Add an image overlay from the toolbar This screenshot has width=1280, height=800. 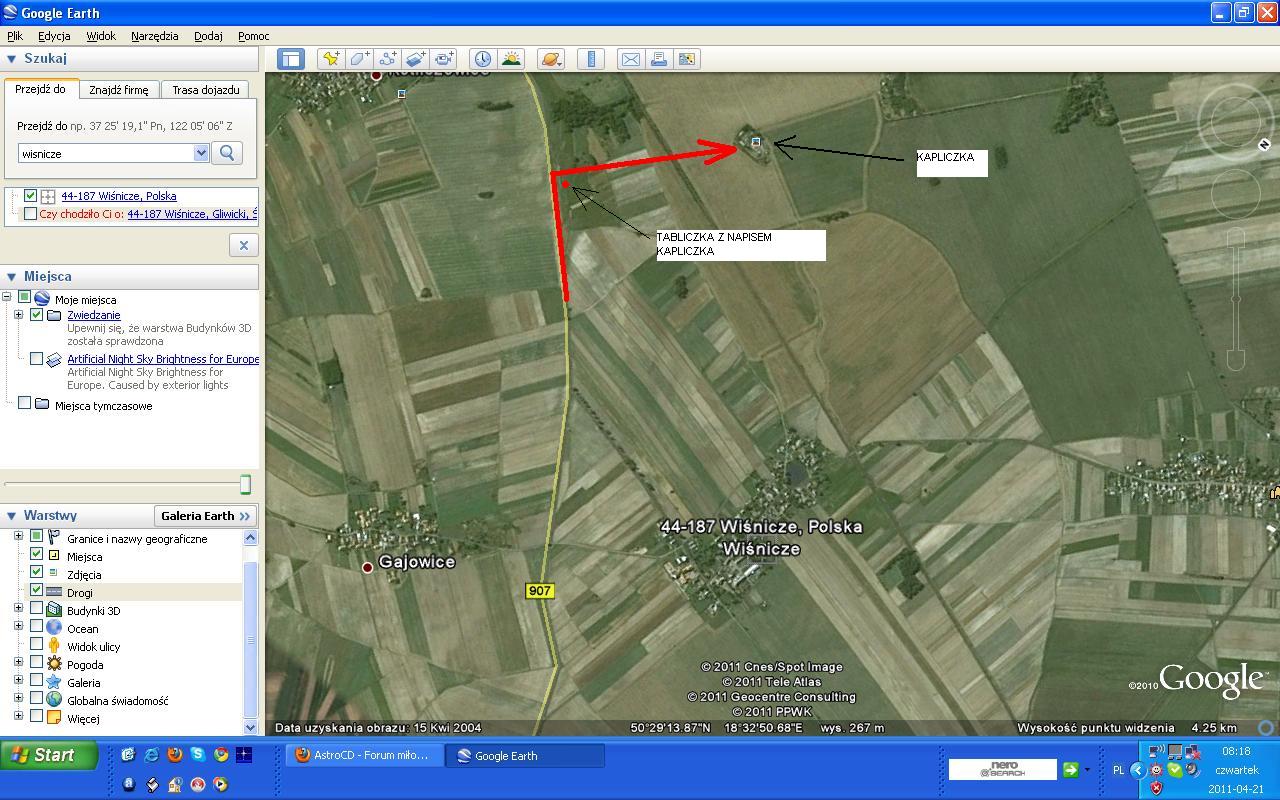(x=415, y=59)
